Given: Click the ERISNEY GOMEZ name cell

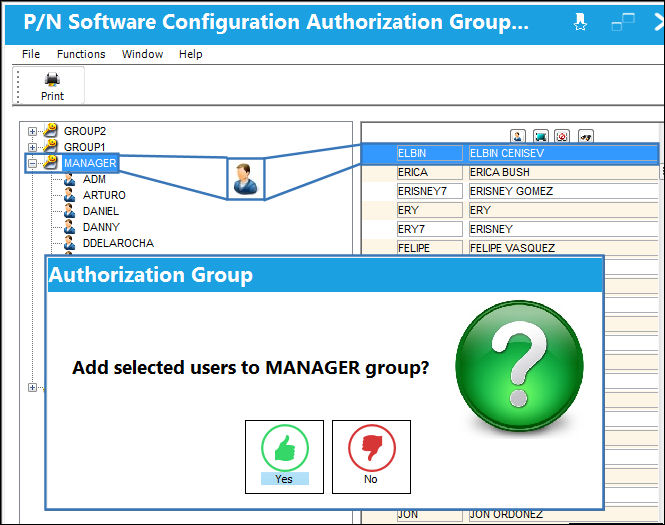Looking at the screenshot, I should 563,191.
